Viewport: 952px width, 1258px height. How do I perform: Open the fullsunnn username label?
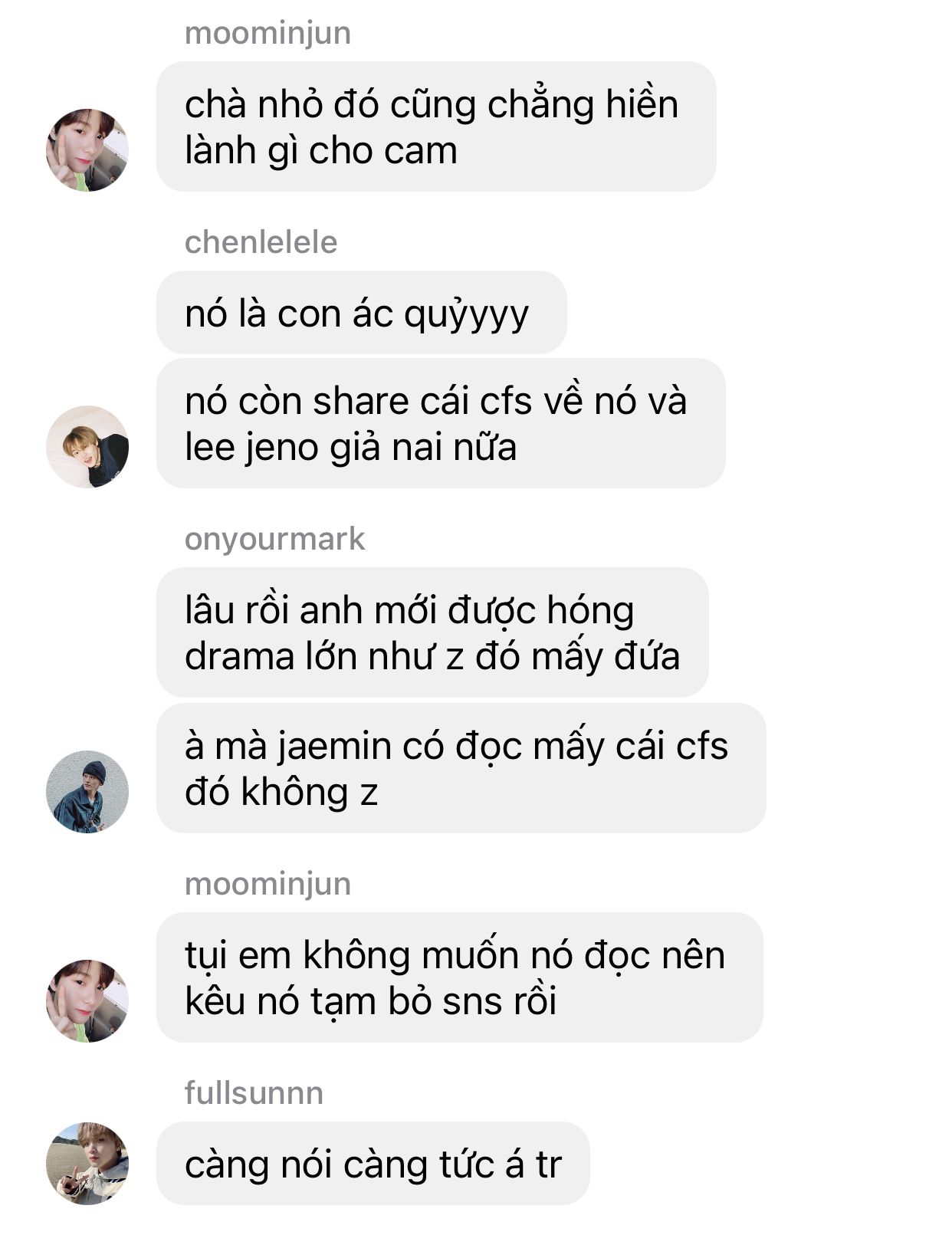[254, 1092]
